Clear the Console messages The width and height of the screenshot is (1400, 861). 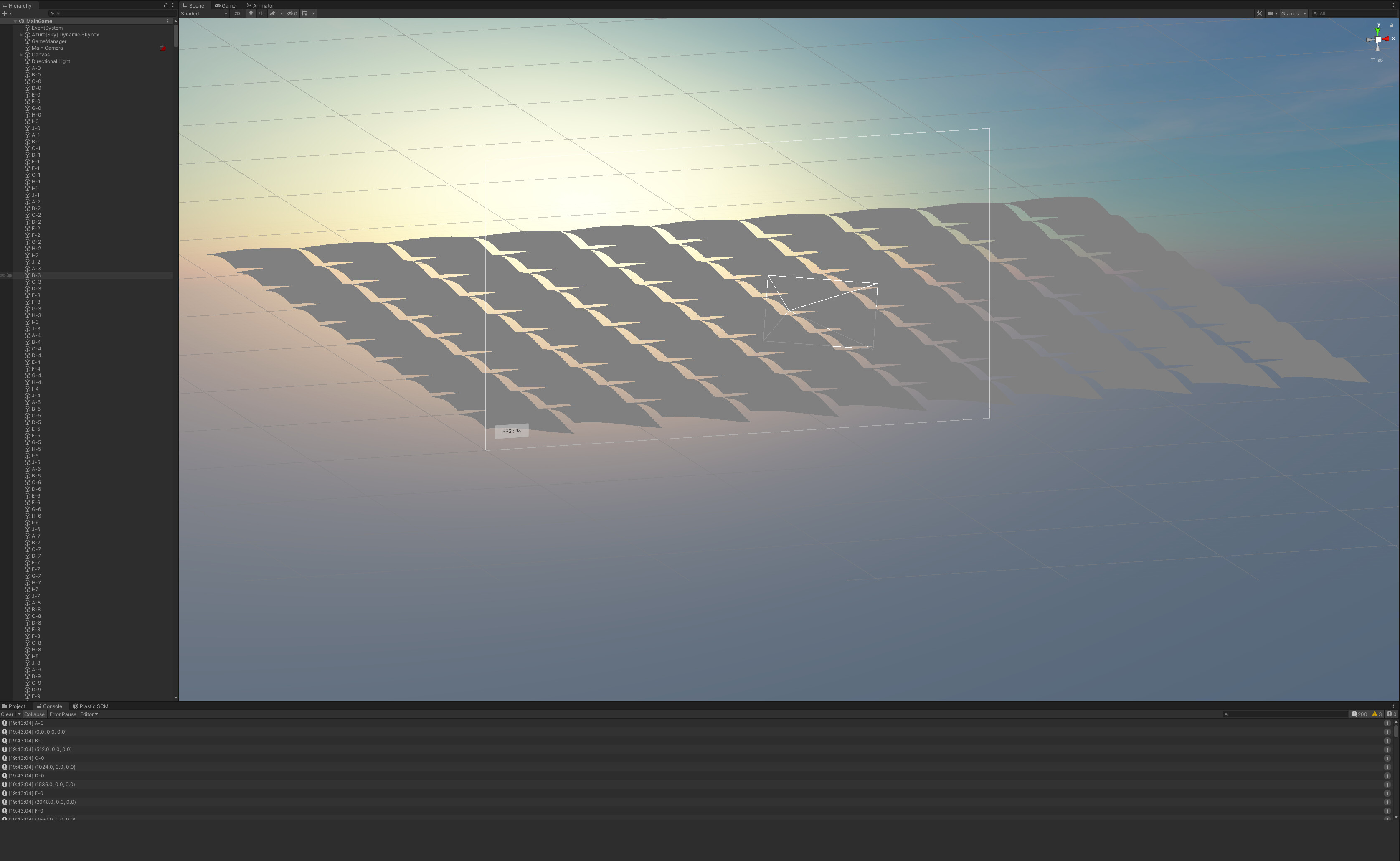(x=7, y=714)
